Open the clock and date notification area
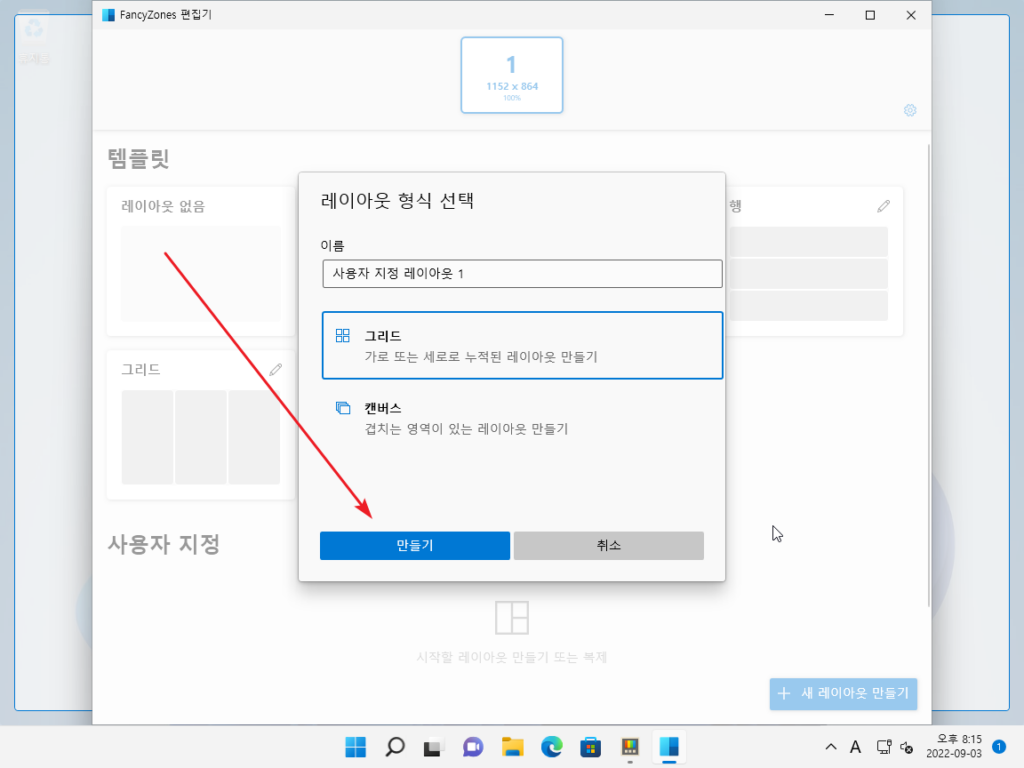The height and width of the screenshot is (768, 1024). [953, 747]
